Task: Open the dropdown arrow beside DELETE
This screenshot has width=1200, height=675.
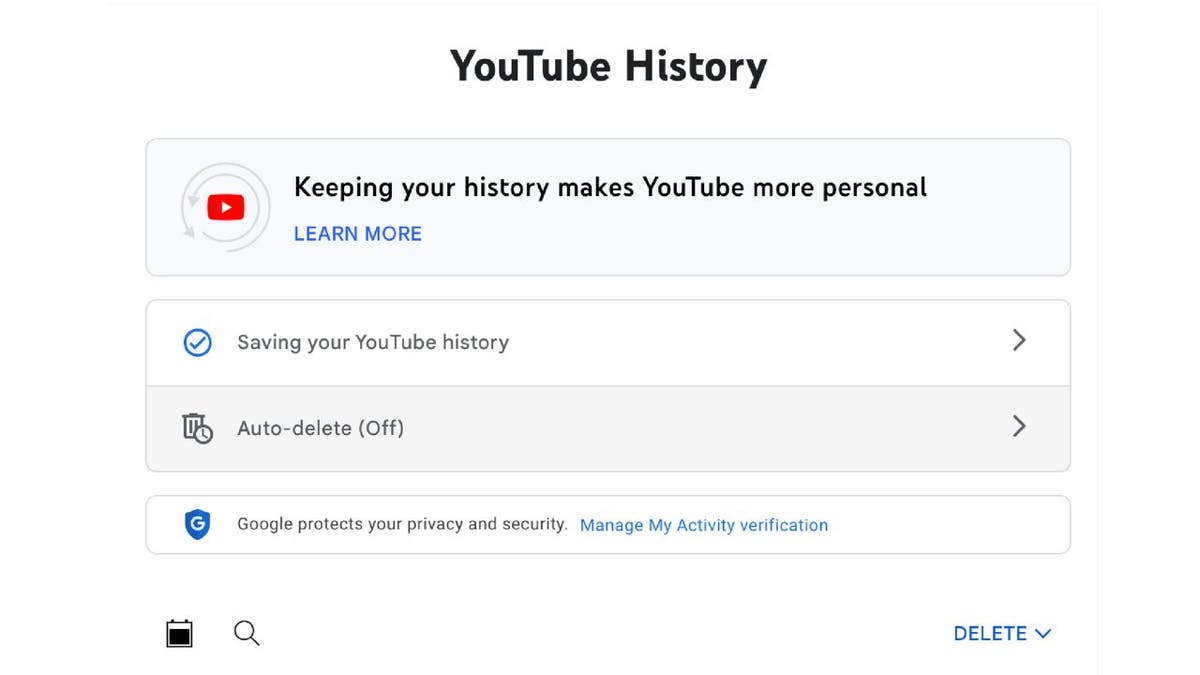Action: click(x=1043, y=634)
